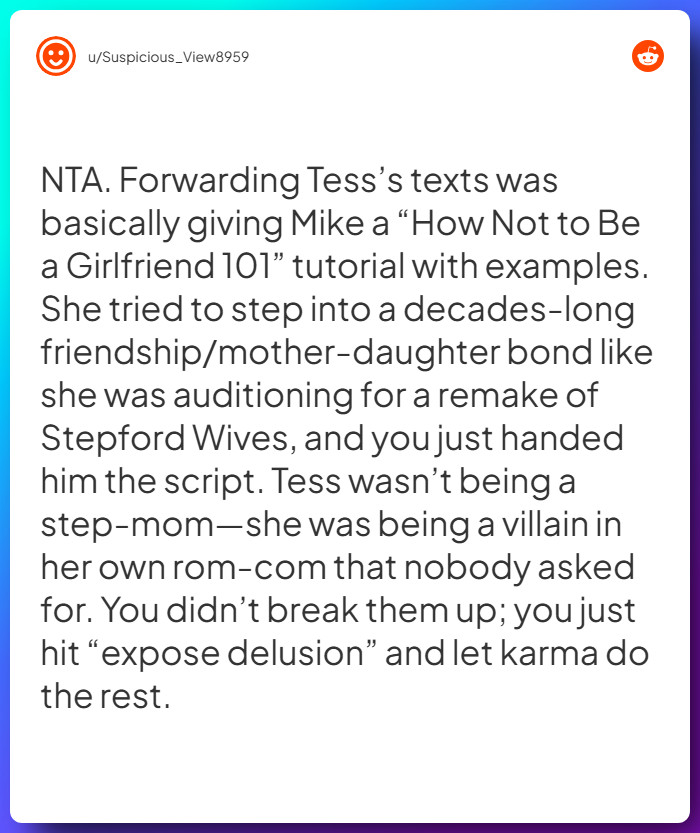Click the word "decades-long"
The image size is (700, 833).
[x=519, y=310]
